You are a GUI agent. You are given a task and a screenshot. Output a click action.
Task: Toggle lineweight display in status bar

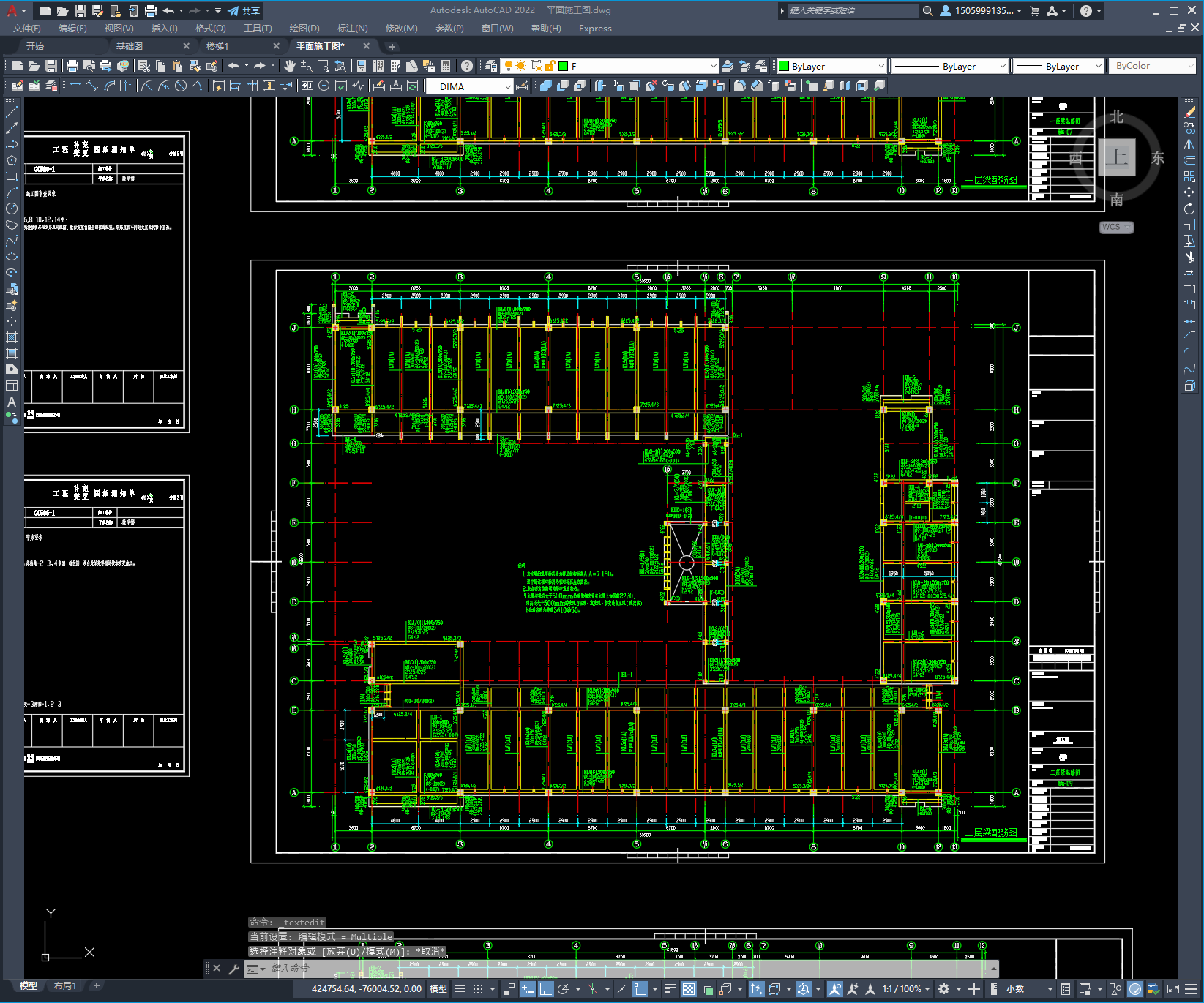click(x=670, y=989)
